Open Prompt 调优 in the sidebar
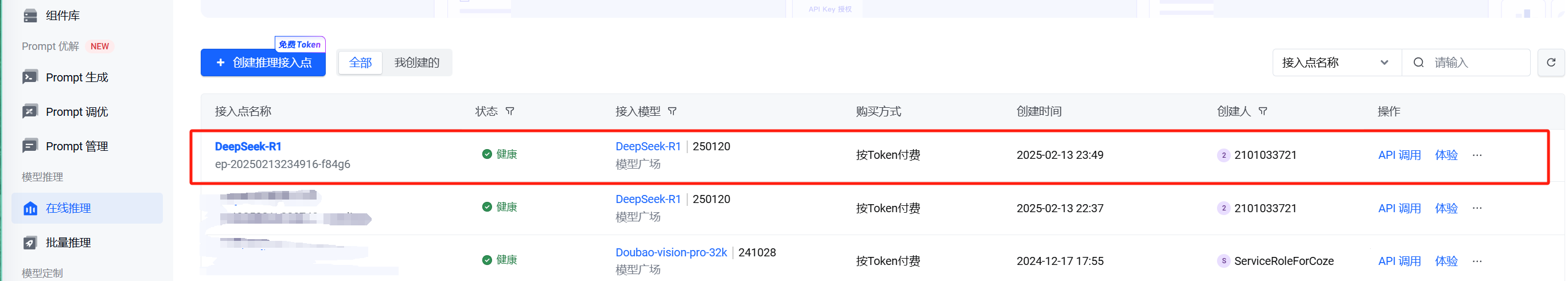Viewport: 1568px width, 281px height. pyautogui.click(x=77, y=112)
